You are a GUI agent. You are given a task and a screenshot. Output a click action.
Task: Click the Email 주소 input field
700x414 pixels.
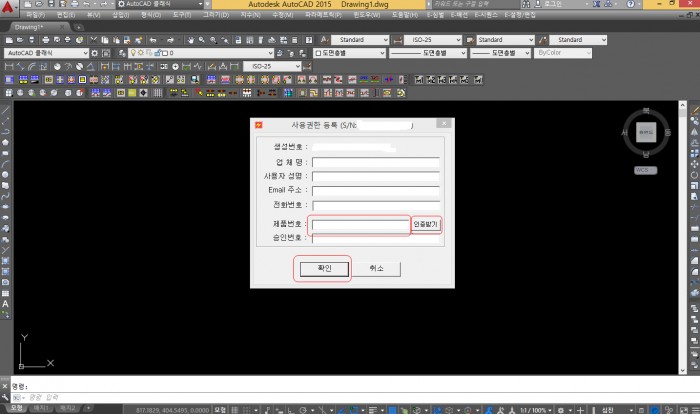pos(375,191)
